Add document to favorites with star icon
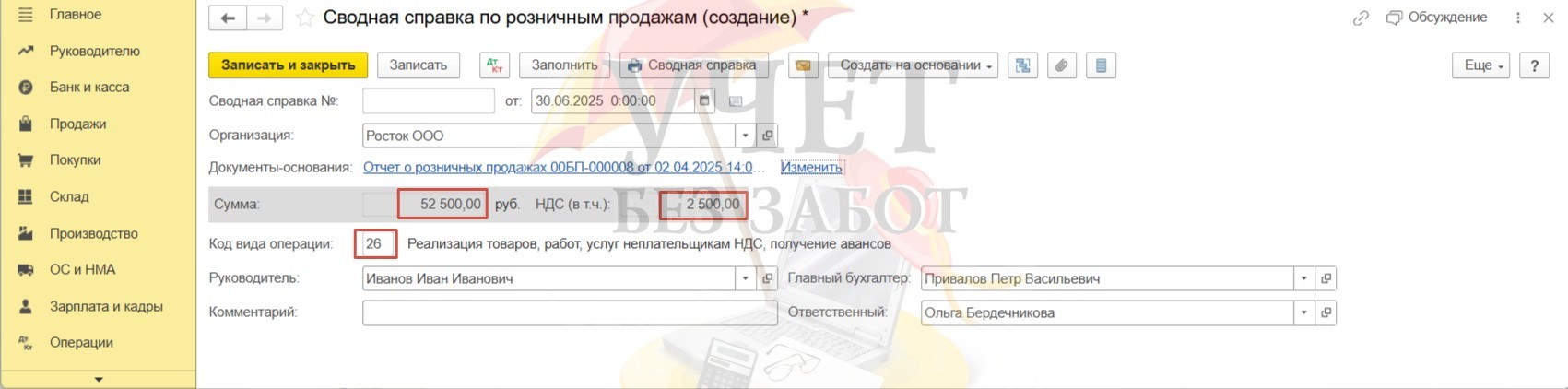Screen dimensions: 1568x389 [304, 18]
